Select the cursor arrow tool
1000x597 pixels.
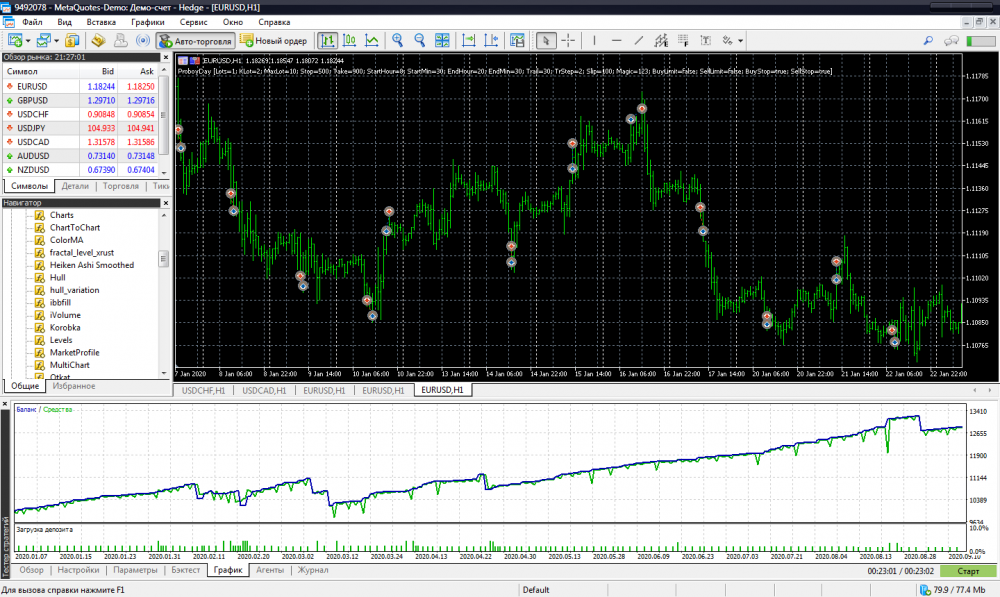[x=545, y=41]
